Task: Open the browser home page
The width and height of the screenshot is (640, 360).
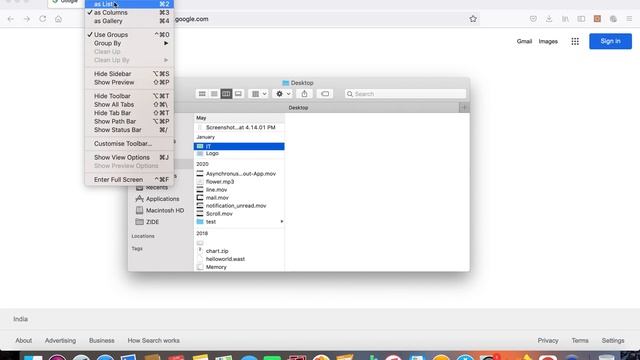Action: [58, 19]
